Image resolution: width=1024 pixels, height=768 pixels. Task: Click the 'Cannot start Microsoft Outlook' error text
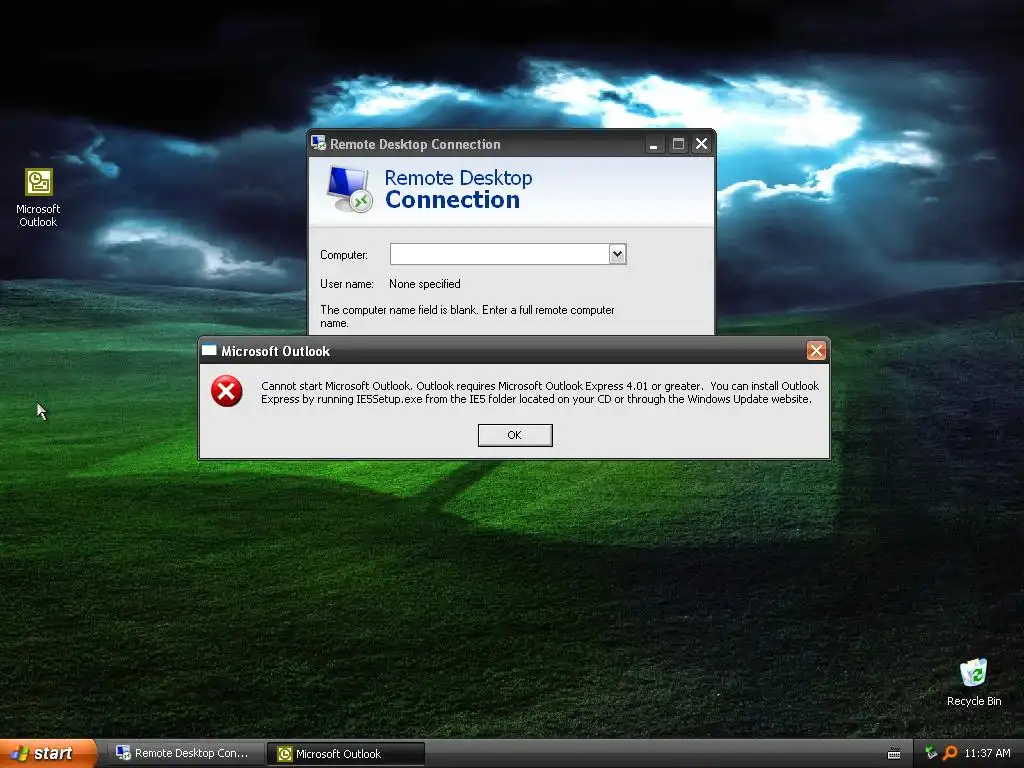tap(539, 392)
